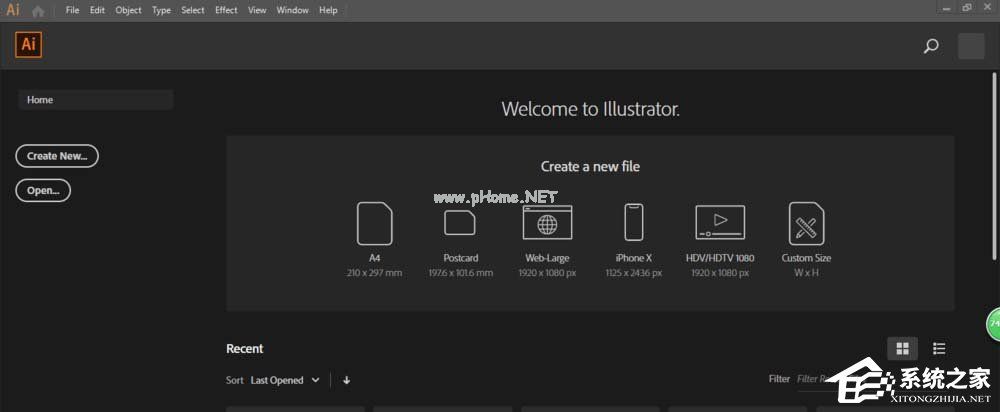
Task: Click the 'Recent' heading
Action: click(x=244, y=349)
